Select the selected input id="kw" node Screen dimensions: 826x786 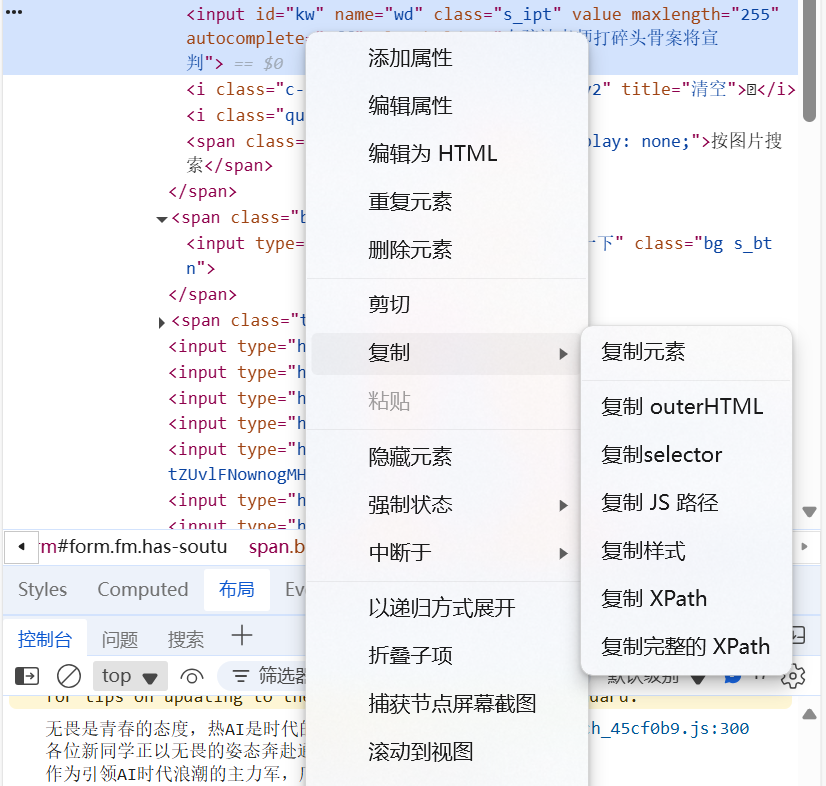point(400,38)
